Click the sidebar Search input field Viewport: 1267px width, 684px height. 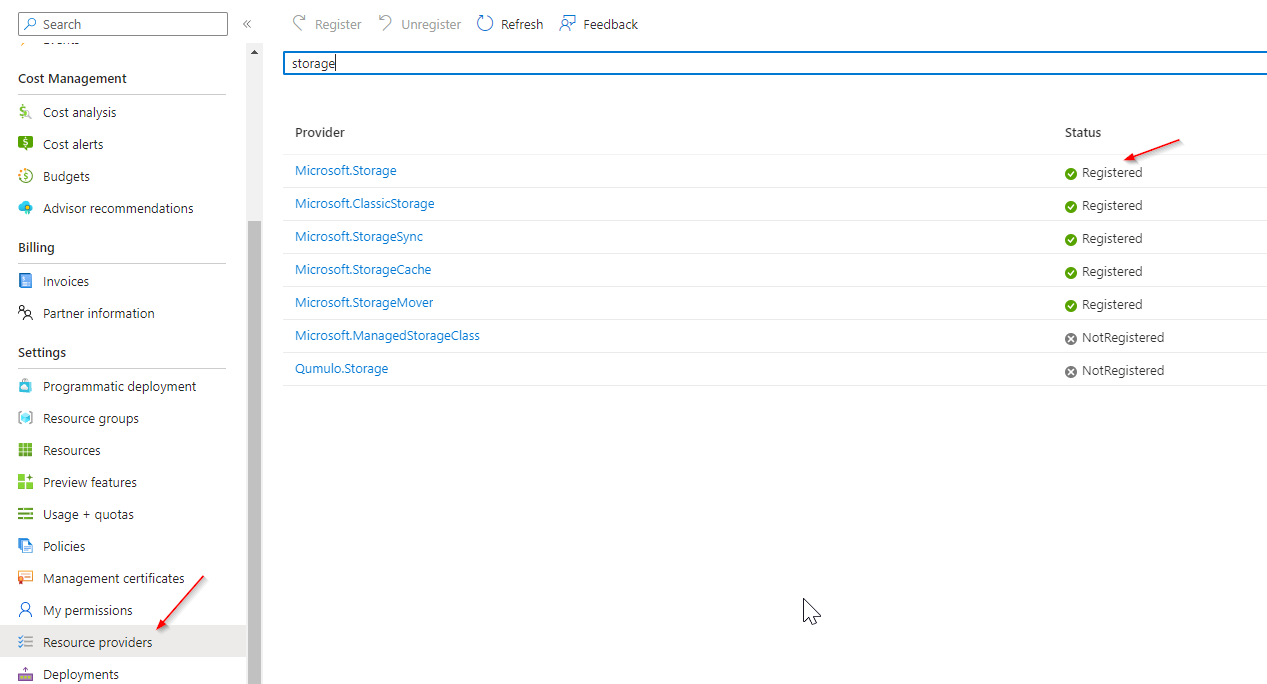click(123, 24)
